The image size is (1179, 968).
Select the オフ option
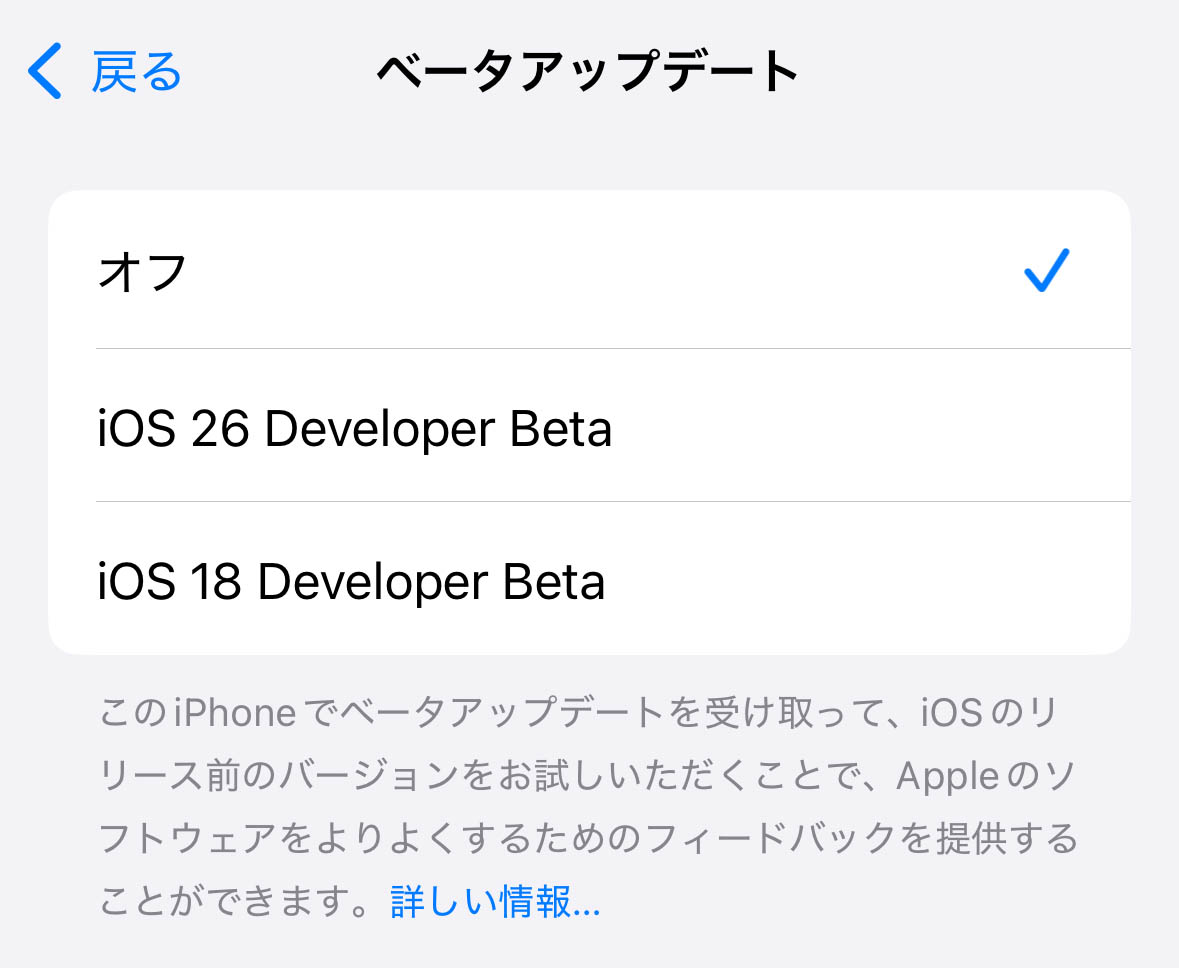[143, 272]
